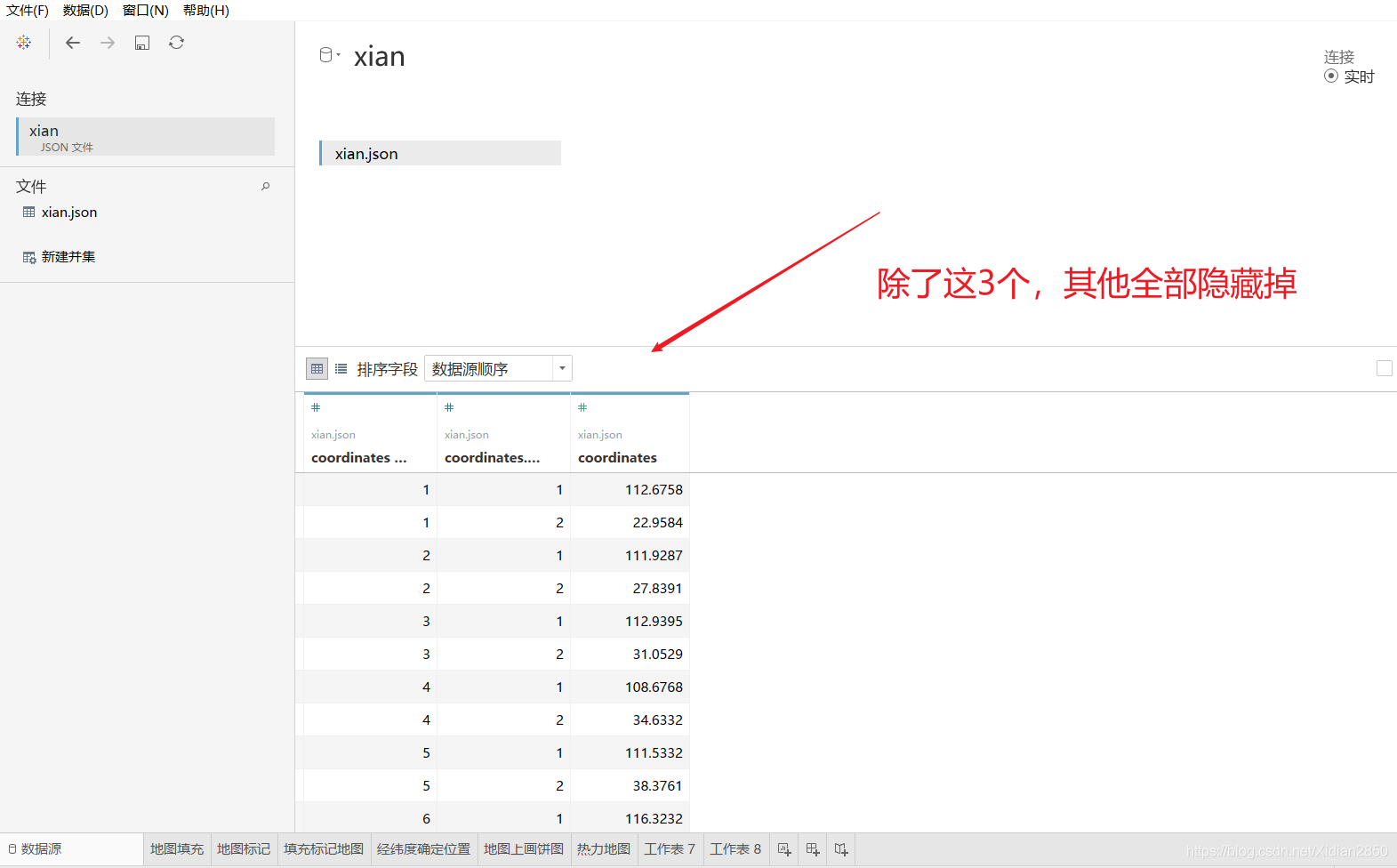Screen dimensions: 1397x868
Task: Open the 工作表 7 tab
Action: 670,849
